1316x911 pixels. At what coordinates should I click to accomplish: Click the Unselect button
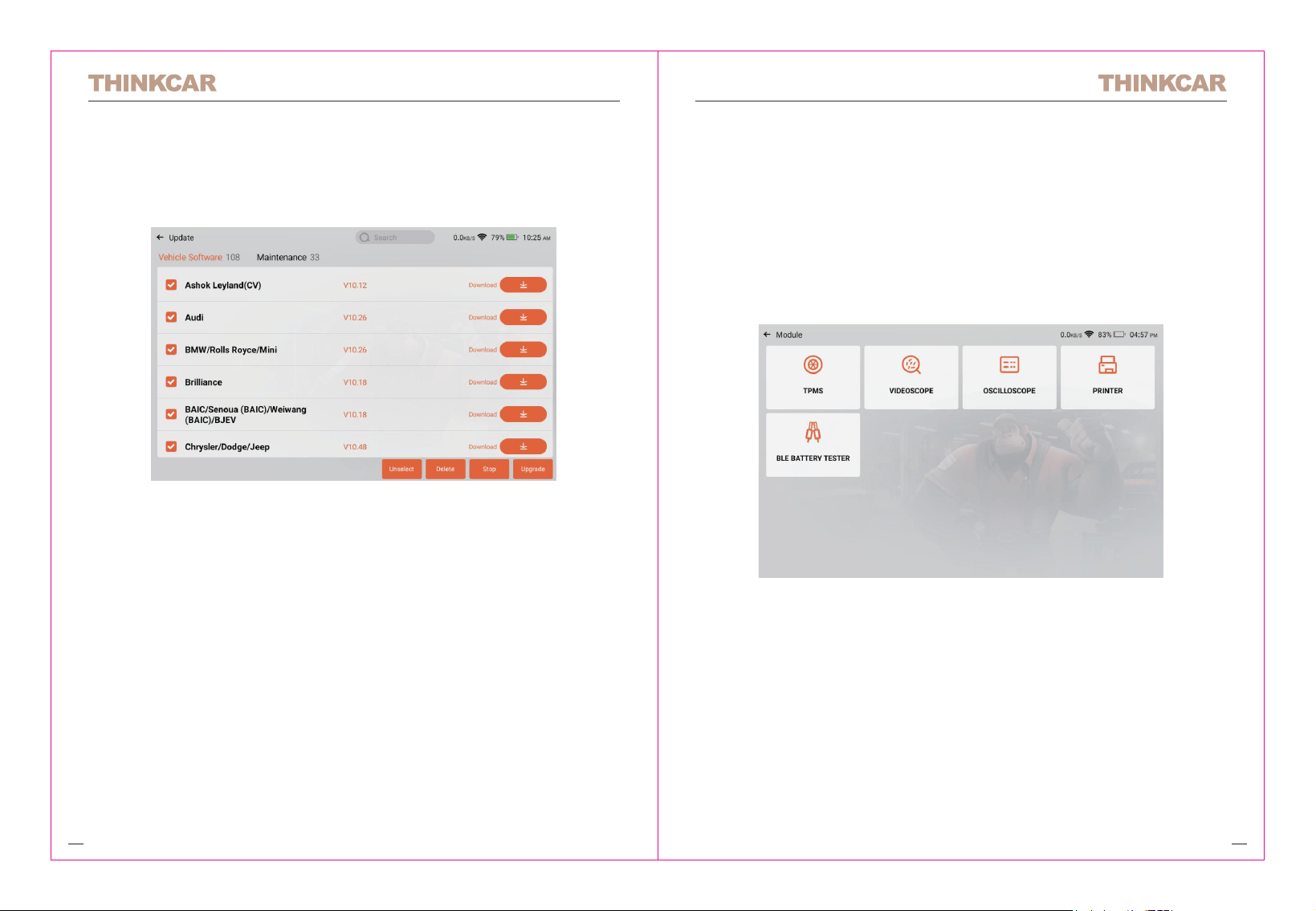tap(401, 469)
